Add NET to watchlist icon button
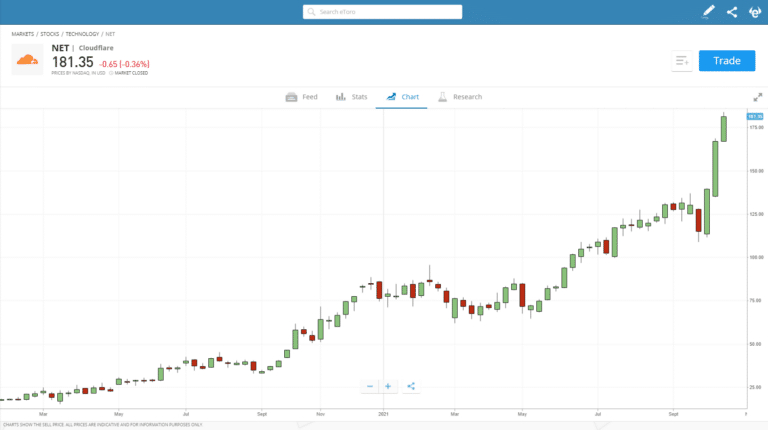 click(682, 61)
